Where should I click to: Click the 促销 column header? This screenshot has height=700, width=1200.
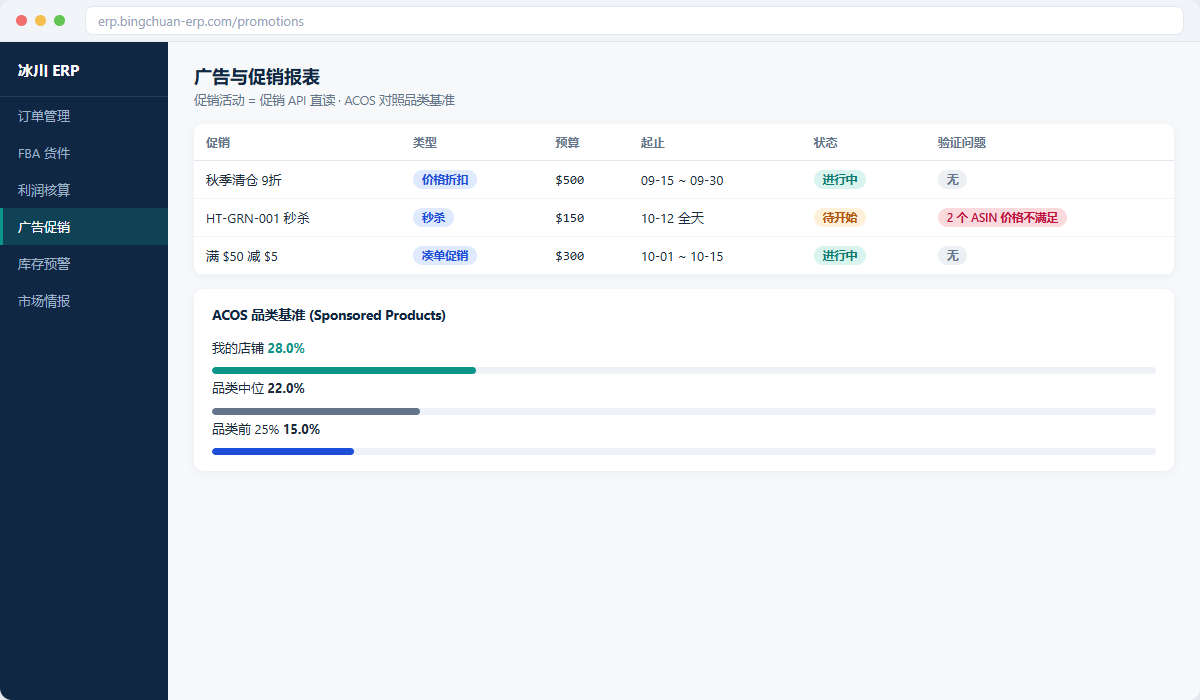tap(218, 143)
